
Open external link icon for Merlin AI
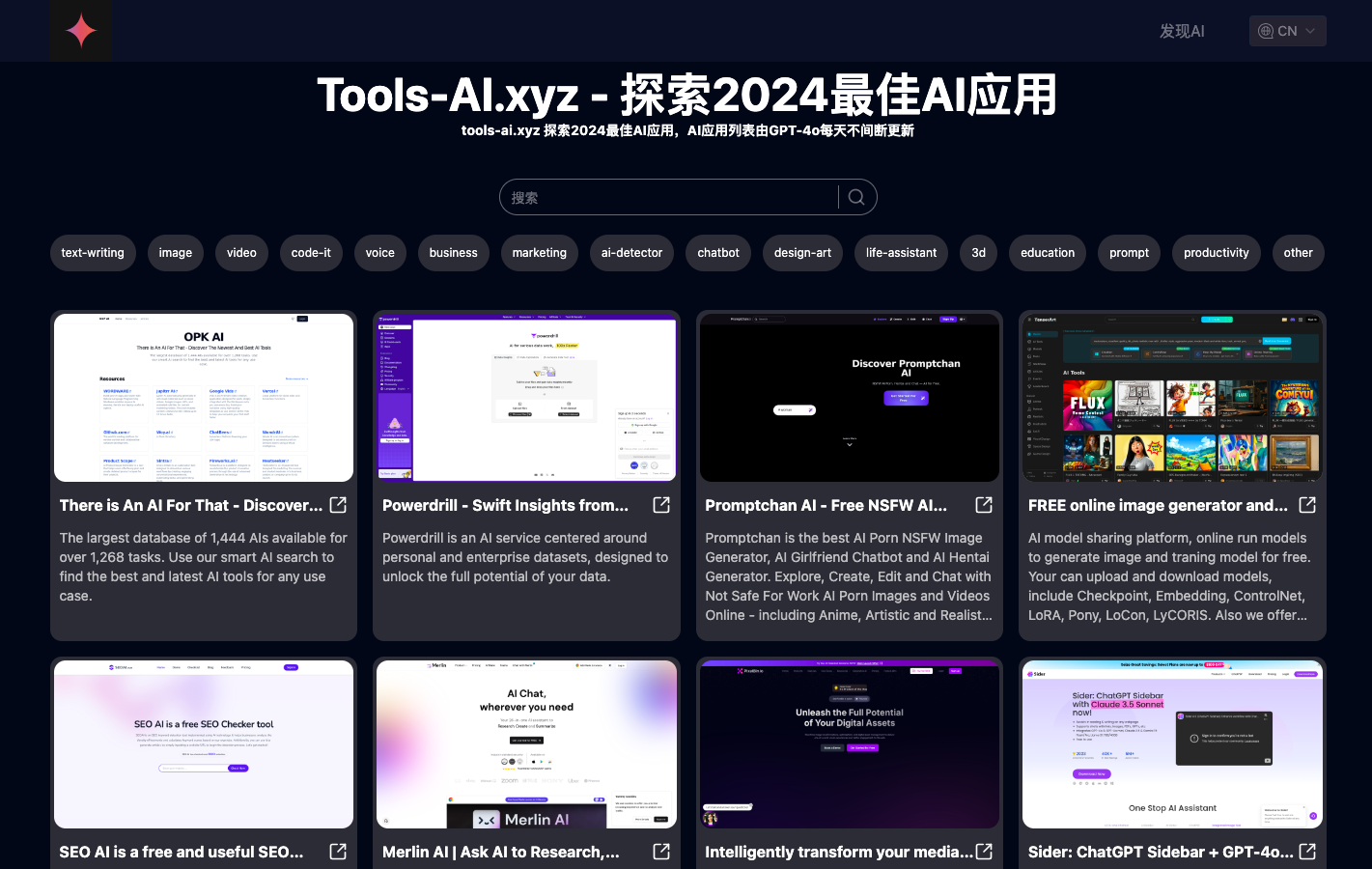661,852
